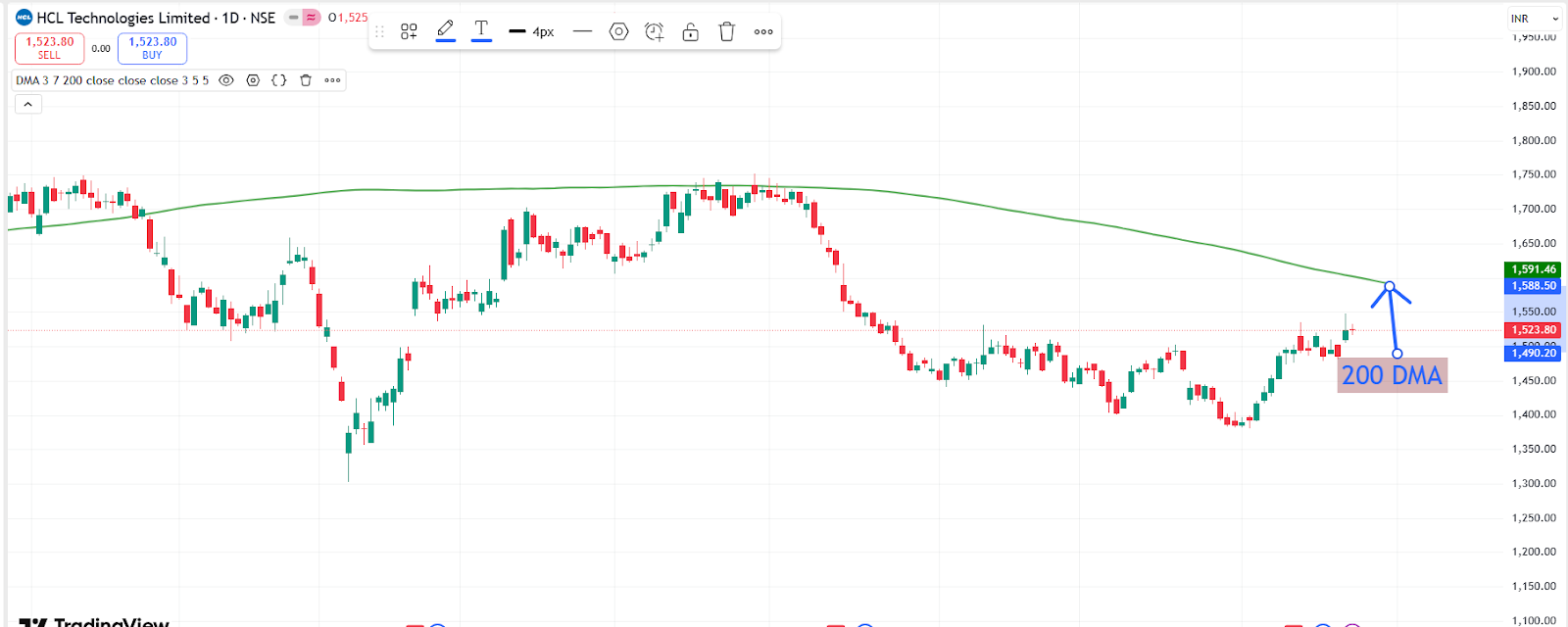Image resolution: width=1568 pixels, height=627 pixels.
Task: View DMA indicator source code
Action: pos(279,80)
